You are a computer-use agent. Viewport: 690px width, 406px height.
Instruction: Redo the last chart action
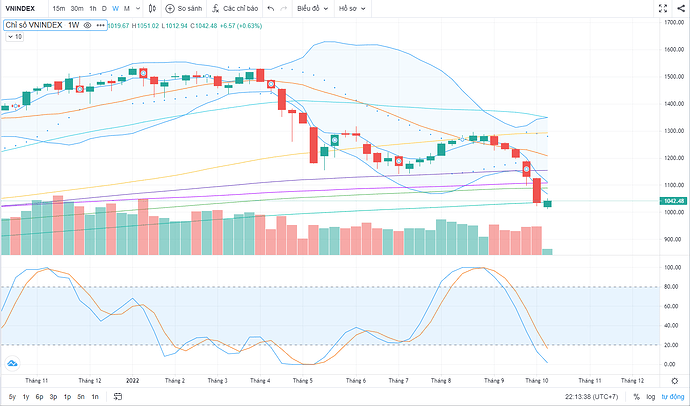pos(284,8)
